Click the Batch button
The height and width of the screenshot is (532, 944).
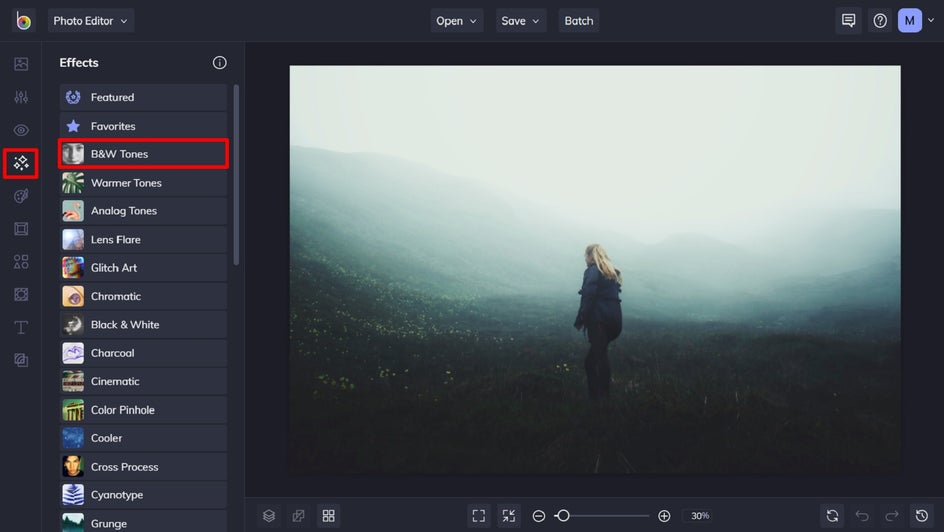579,20
